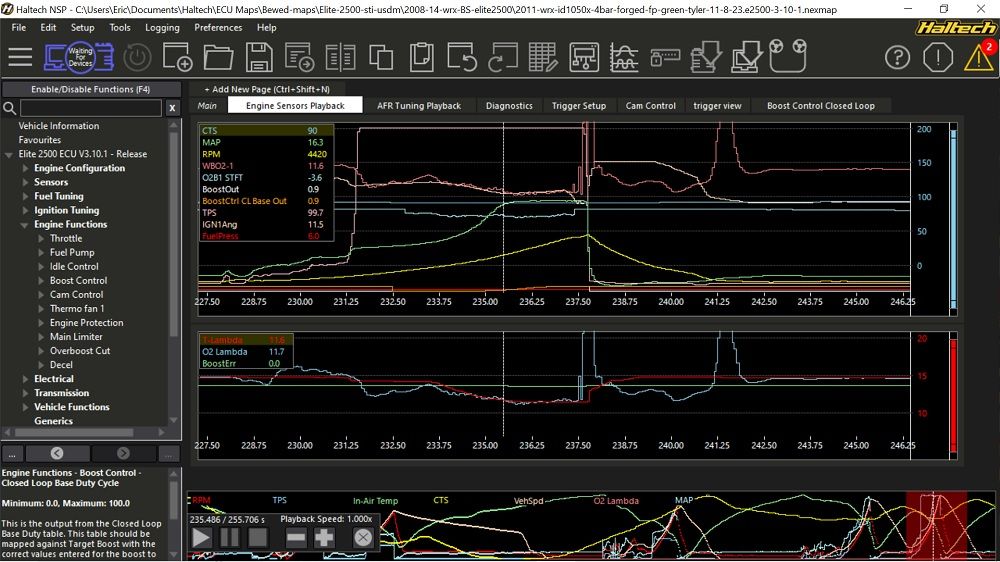Open the warning triangle alerts icon
The height and width of the screenshot is (562, 1000).
tap(977, 57)
